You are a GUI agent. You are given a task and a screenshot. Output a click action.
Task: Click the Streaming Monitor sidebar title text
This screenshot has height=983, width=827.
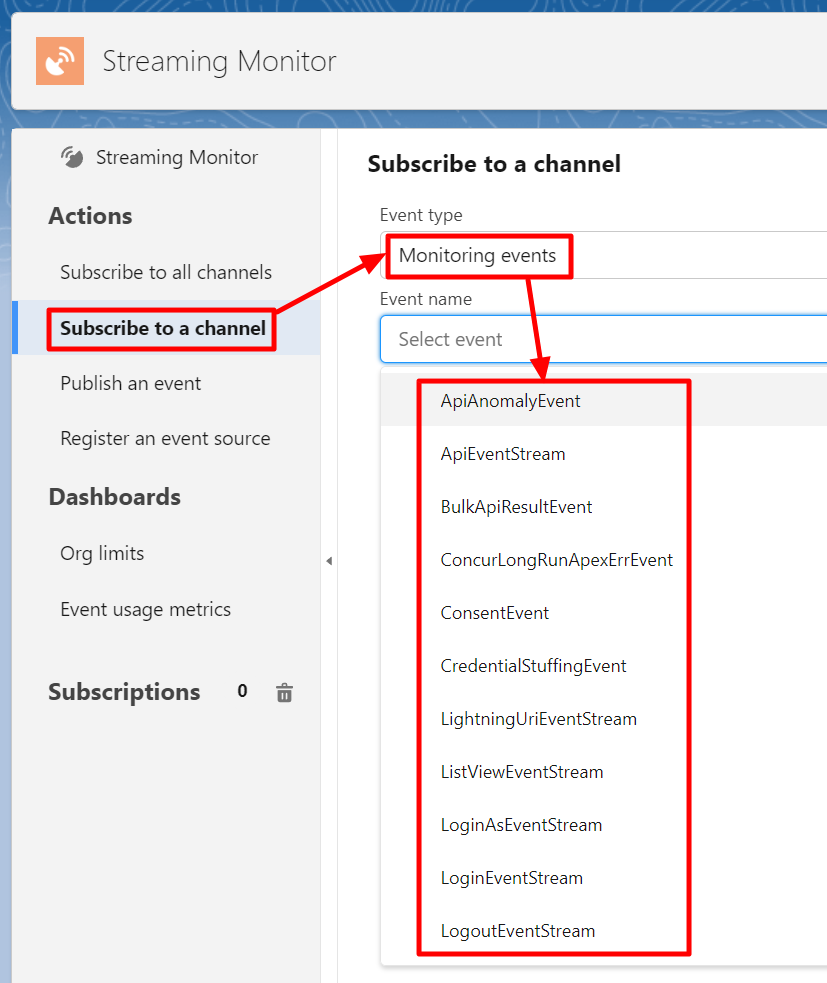(177, 157)
